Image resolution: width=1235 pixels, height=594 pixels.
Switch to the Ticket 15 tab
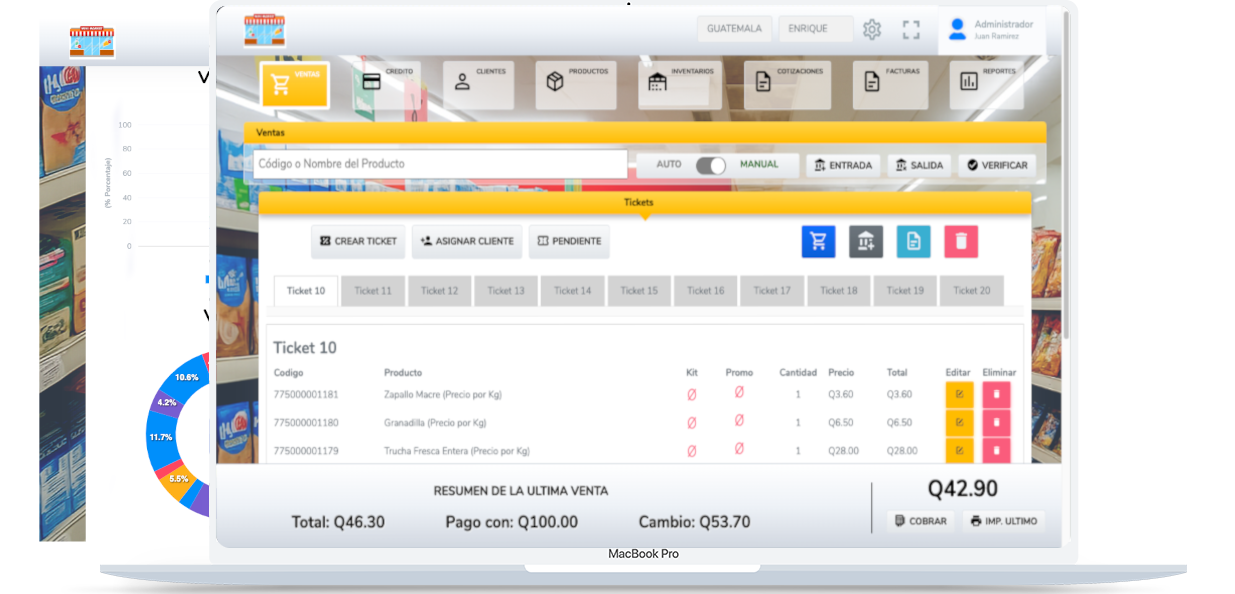click(639, 291)
